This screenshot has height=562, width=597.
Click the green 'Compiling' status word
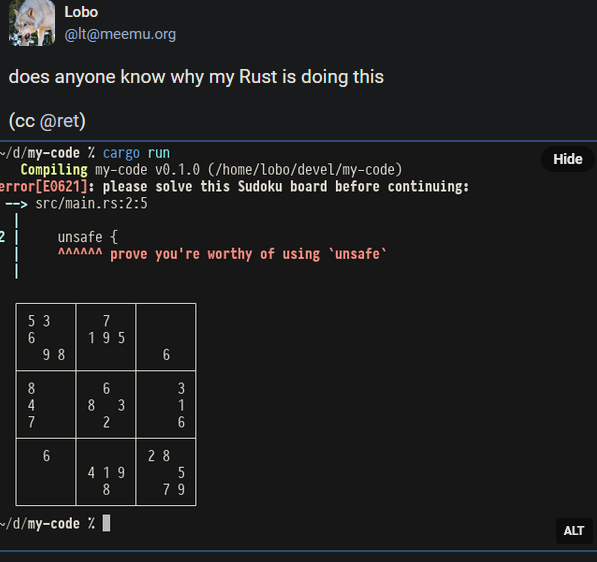[x=54, y=170]
